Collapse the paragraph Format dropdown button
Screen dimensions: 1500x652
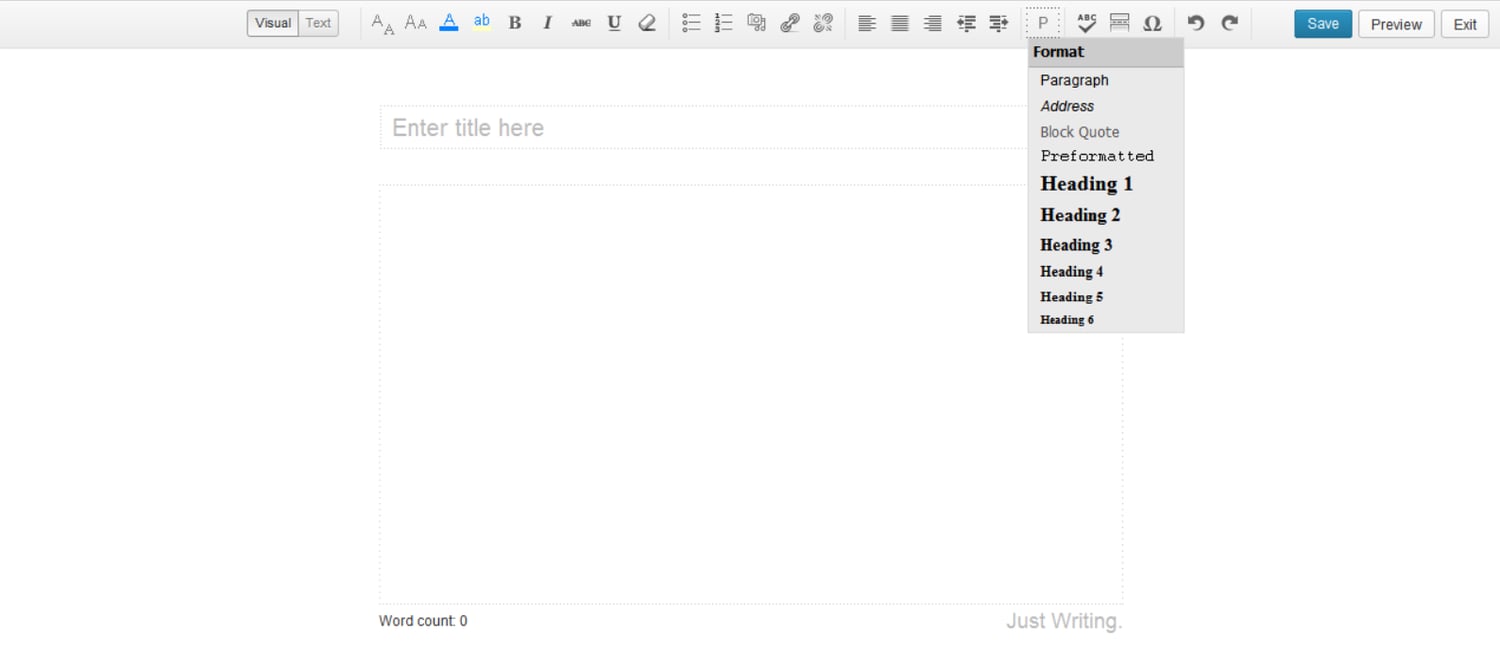[1043, 23]
